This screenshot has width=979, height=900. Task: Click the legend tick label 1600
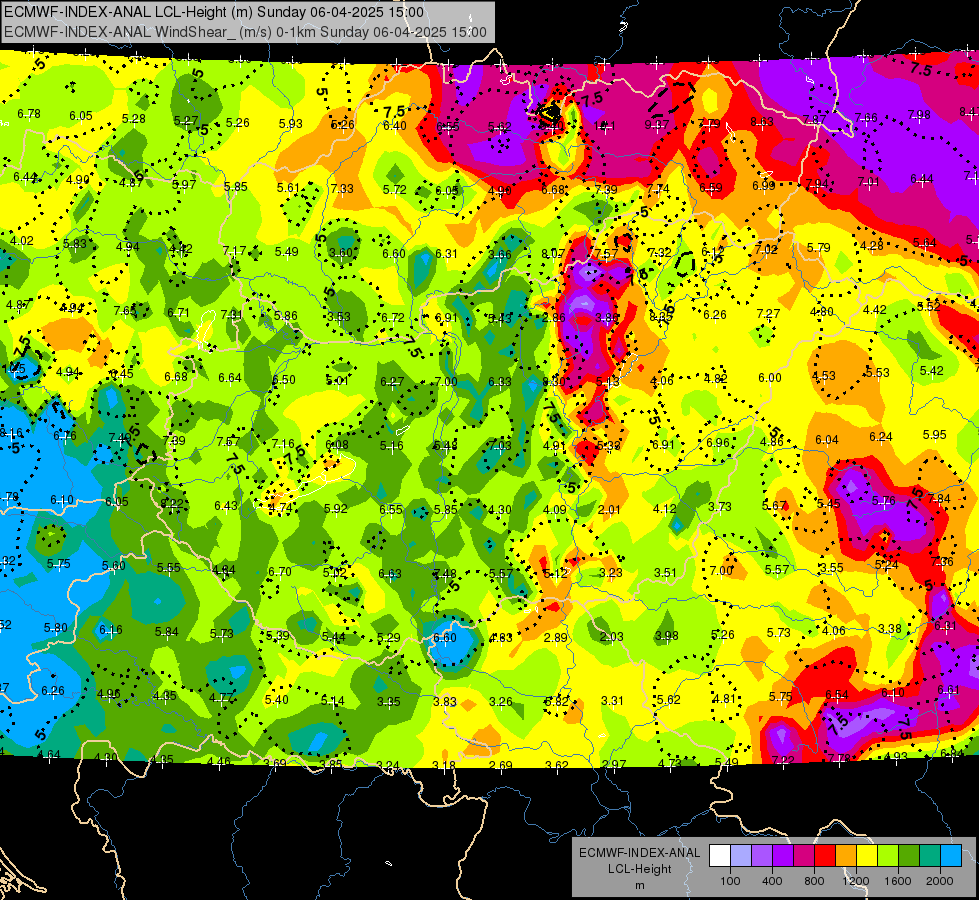[898, 881]
